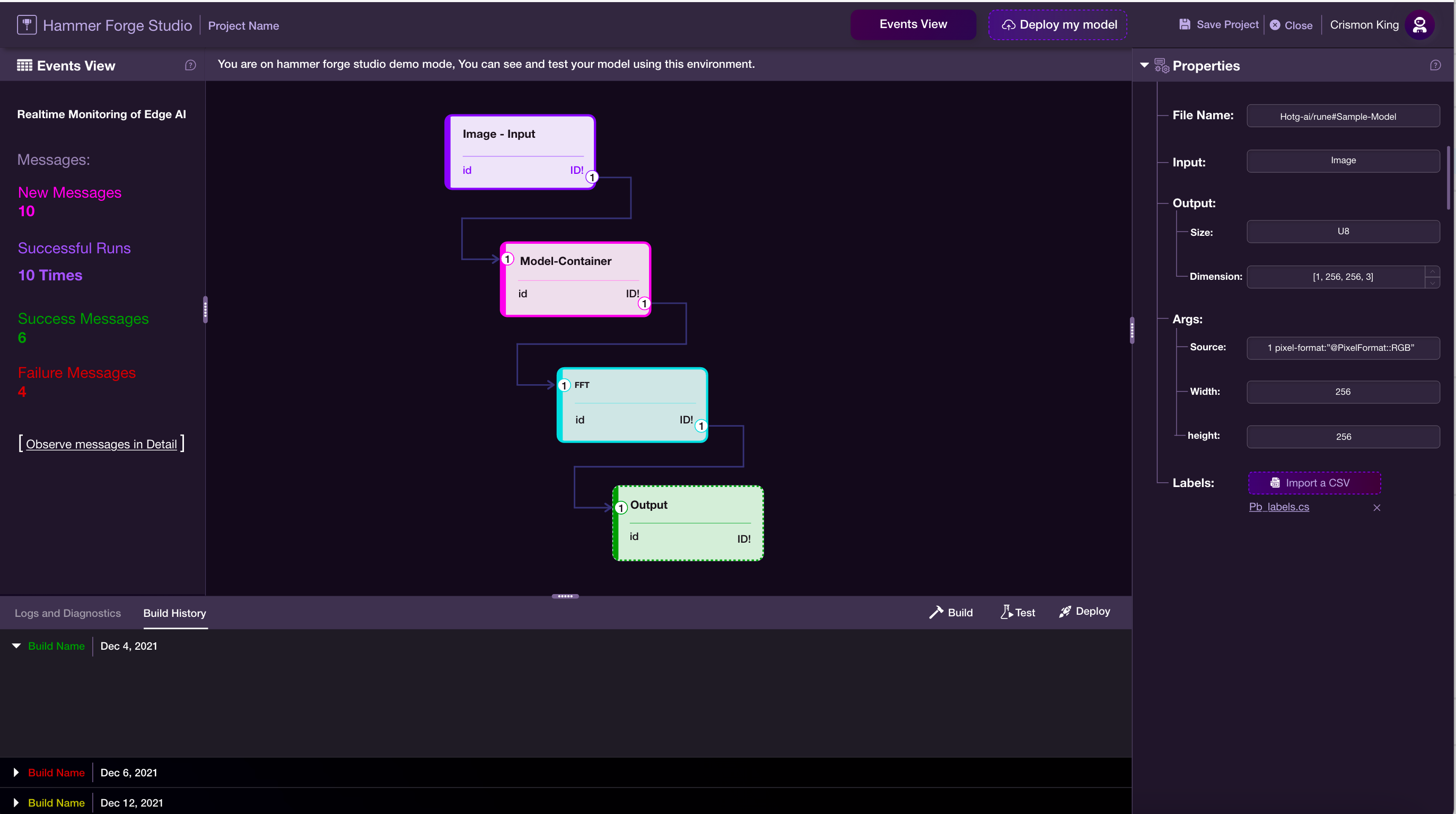1456x814 pixels.
Task: Click the left sidebar resize handle
Action: click(x=205, y=309)
